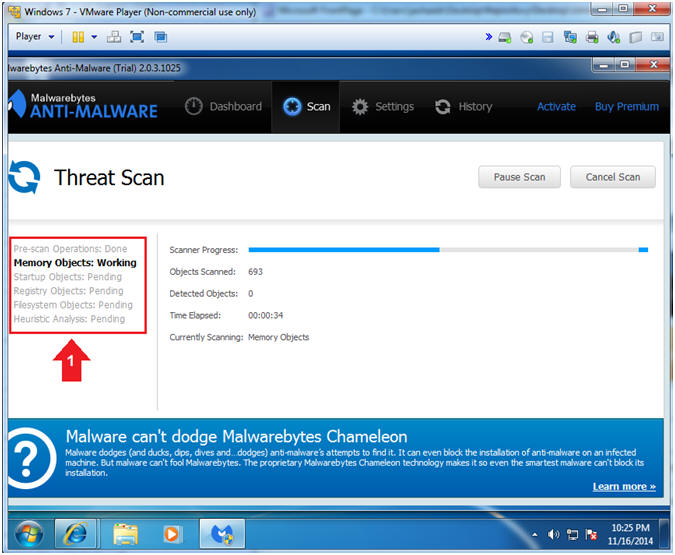Send Ctrl+Alt+Del to the virtual machine
The width and height of the screenshot is (675, 555).
[x=114, y=37]
